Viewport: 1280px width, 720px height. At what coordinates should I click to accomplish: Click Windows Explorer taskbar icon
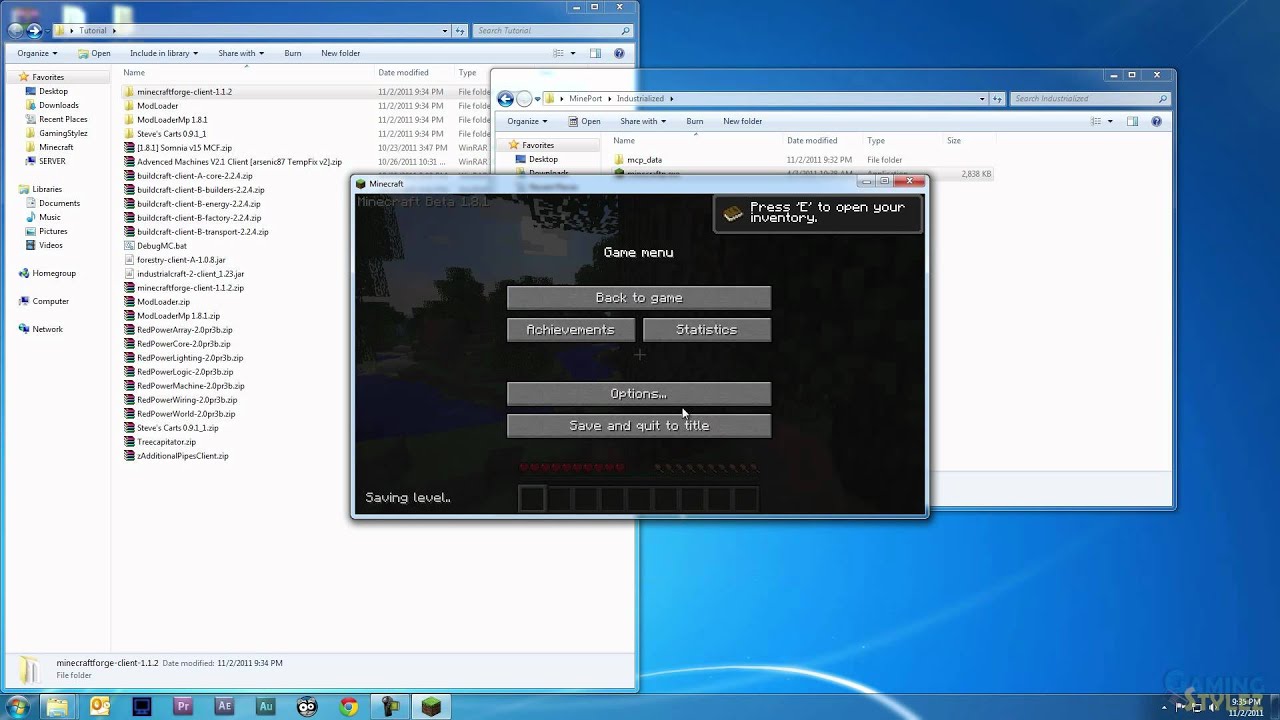[x=57, y=706]
